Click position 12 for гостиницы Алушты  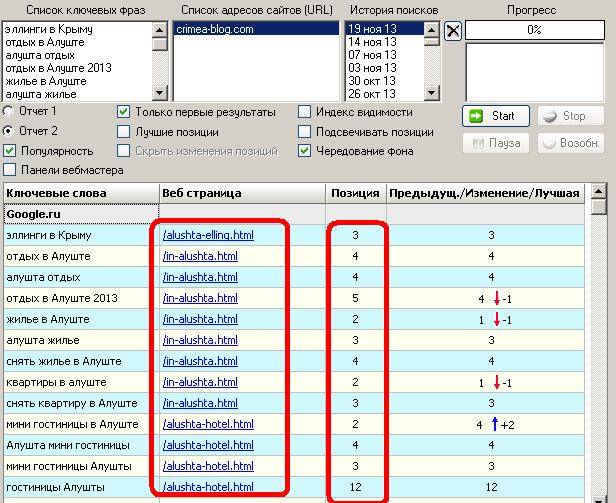(x=356, y=487)
